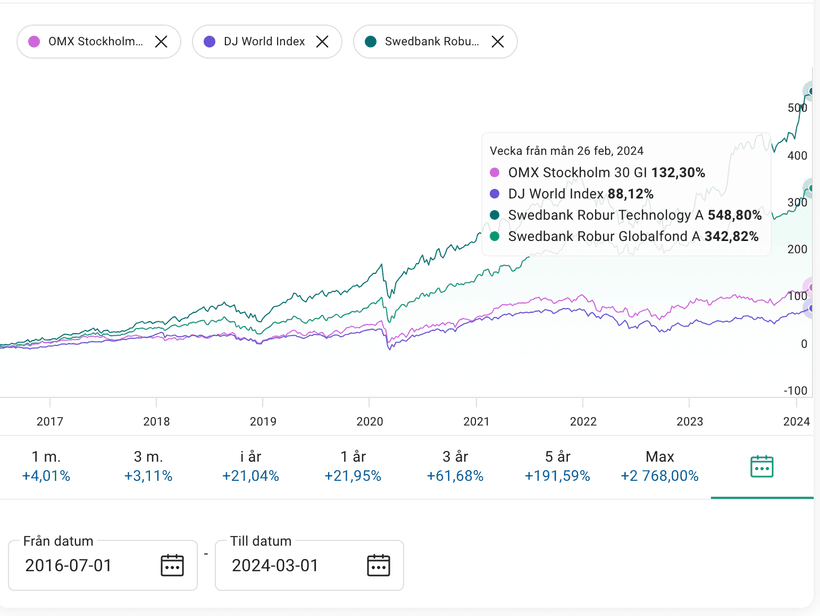This screenshot has height=616, width=820.
Task: Click the Technology A end marker on chart
Action: tap(811, 92)
